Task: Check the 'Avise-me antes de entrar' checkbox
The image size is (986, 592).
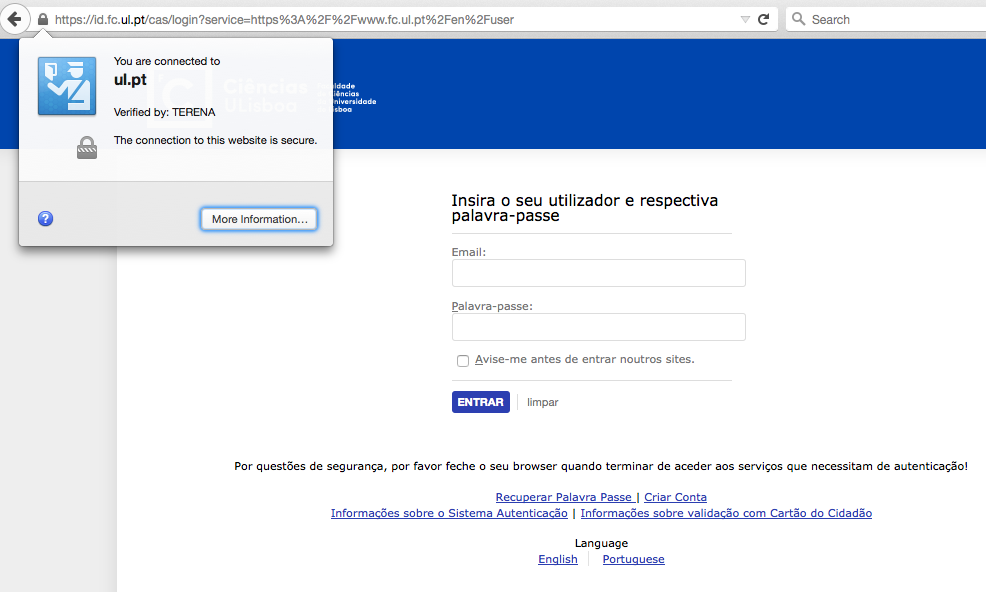Action: (x=462, y=360)
